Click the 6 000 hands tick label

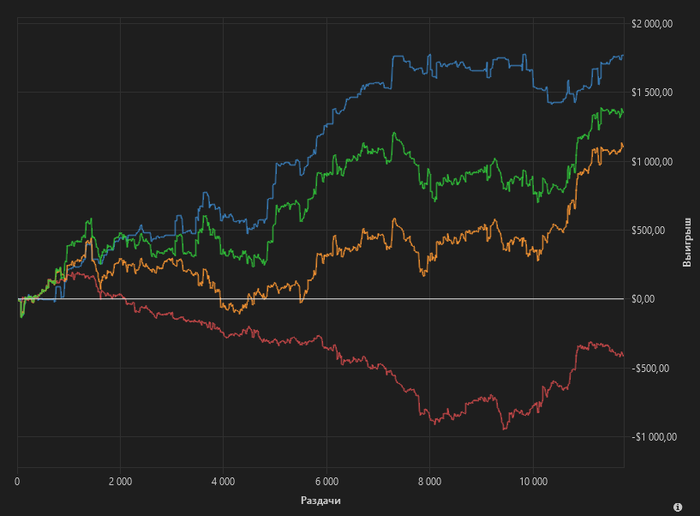coord(326,482)
